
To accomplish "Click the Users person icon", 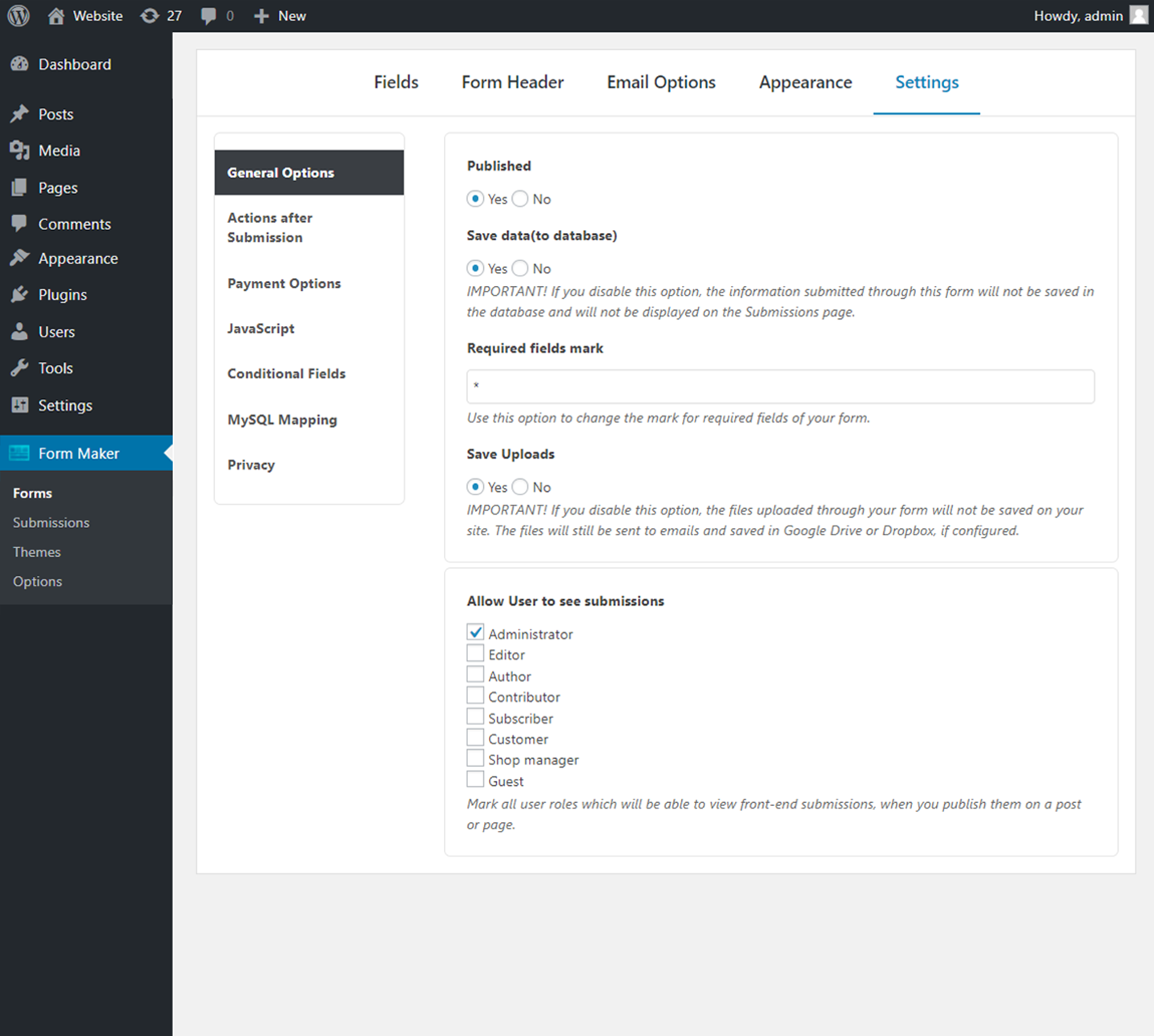I will (x=20, y=331).
